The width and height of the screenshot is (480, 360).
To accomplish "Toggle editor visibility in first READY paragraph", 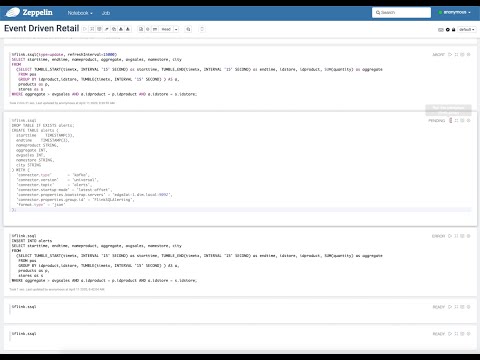I will coord(456,307).
